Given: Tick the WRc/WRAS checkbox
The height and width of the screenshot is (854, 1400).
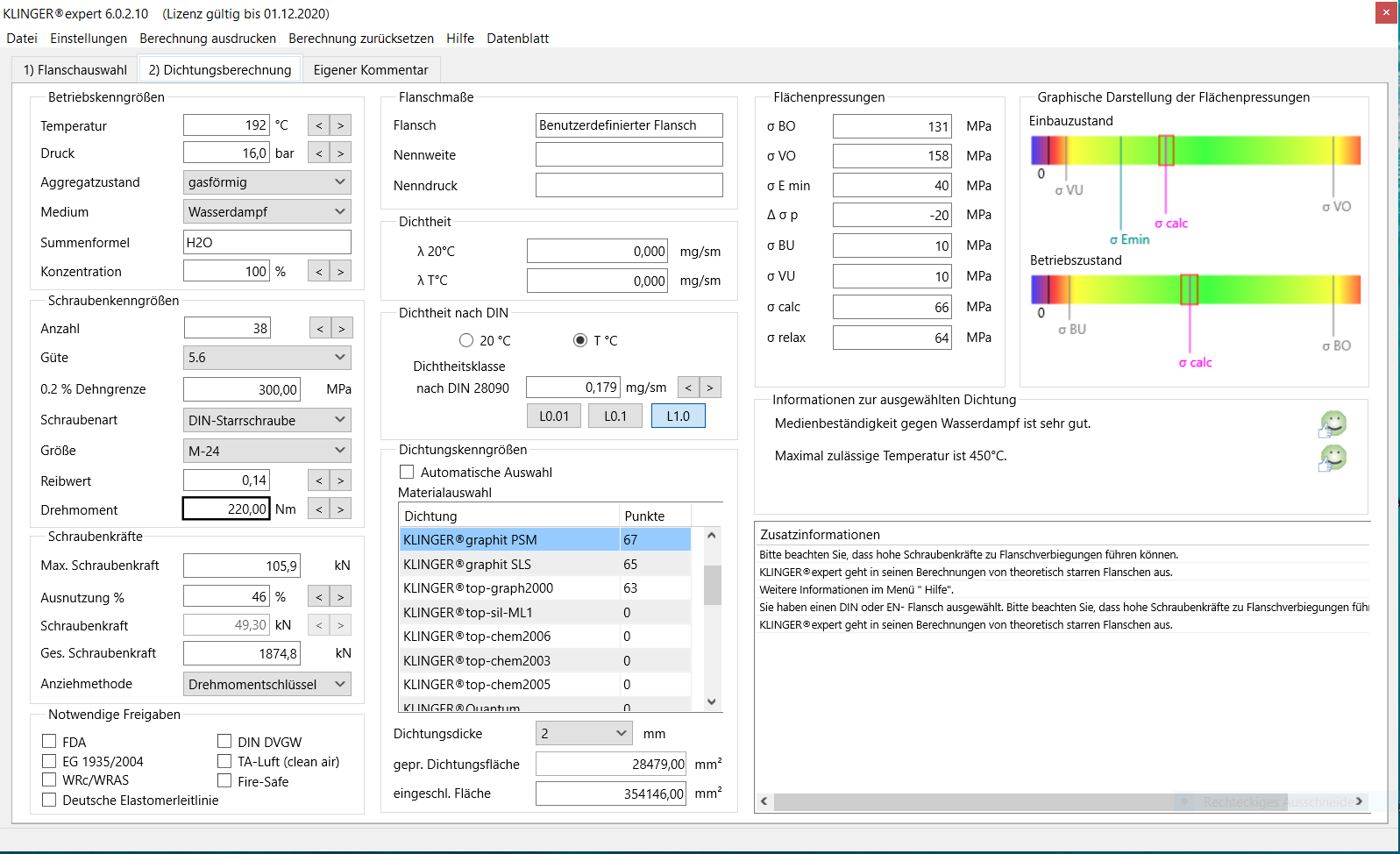Looking at the screenshot, I should (x=49, y=779).
